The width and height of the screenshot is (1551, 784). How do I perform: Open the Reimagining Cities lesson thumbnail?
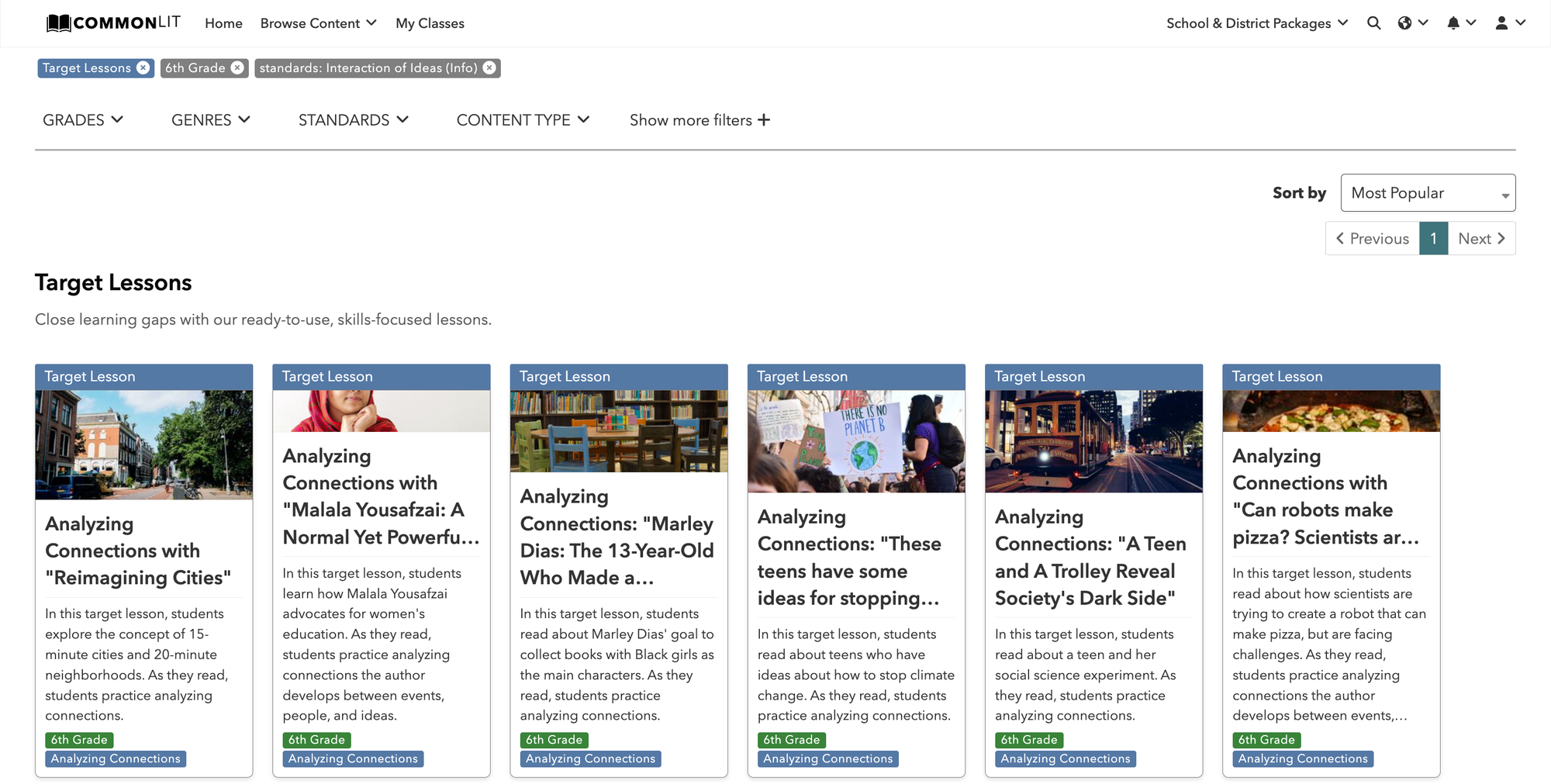tap(144, 444)
